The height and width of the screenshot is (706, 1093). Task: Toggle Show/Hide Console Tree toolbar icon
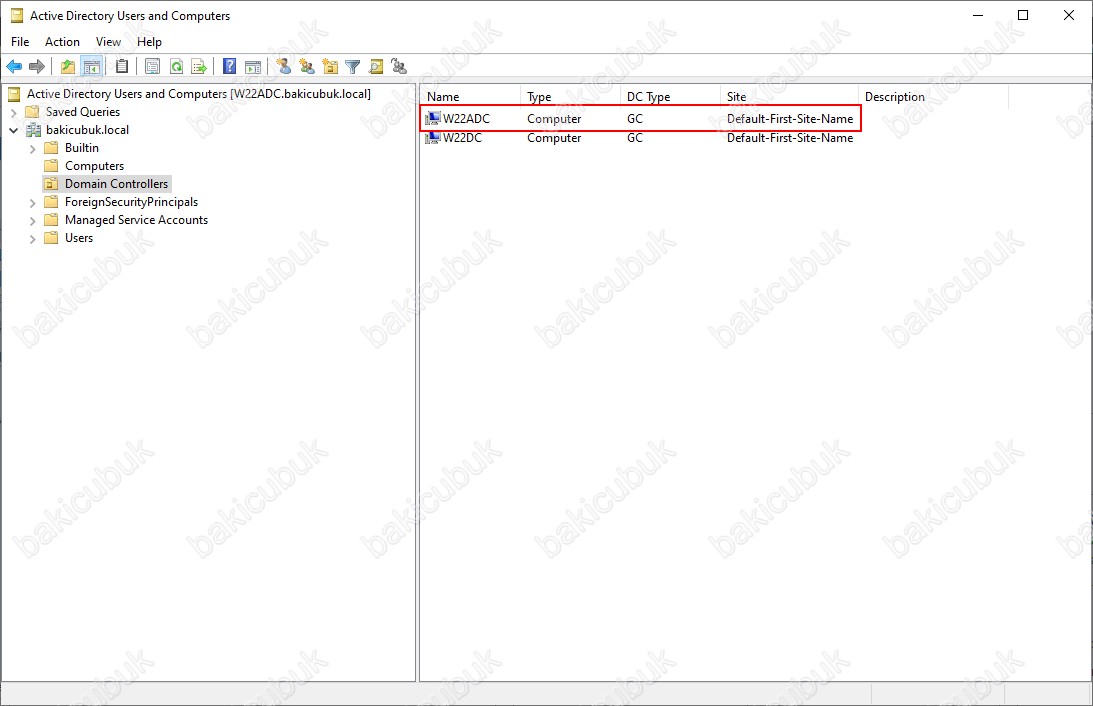click(91, 66)
